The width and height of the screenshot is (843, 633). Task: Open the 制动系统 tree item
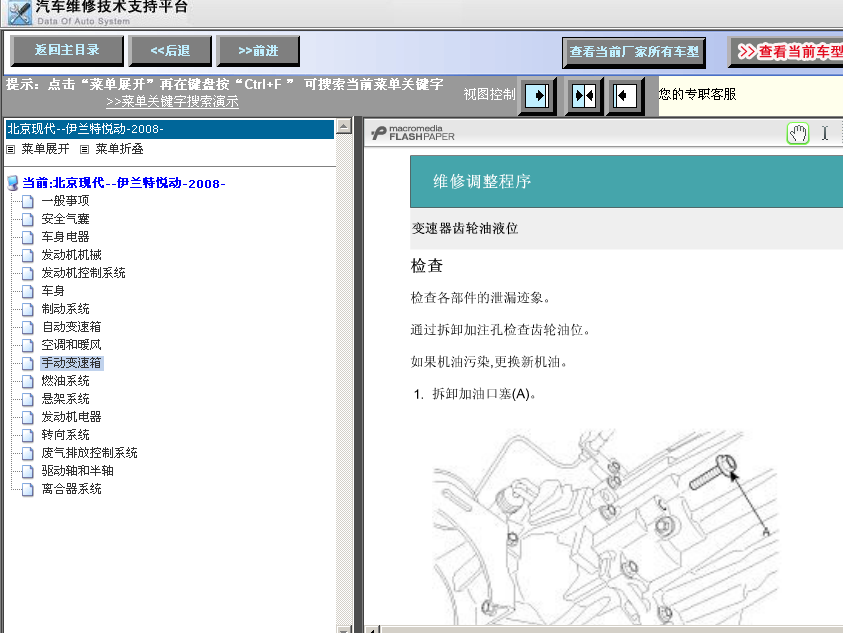[66, 309]
